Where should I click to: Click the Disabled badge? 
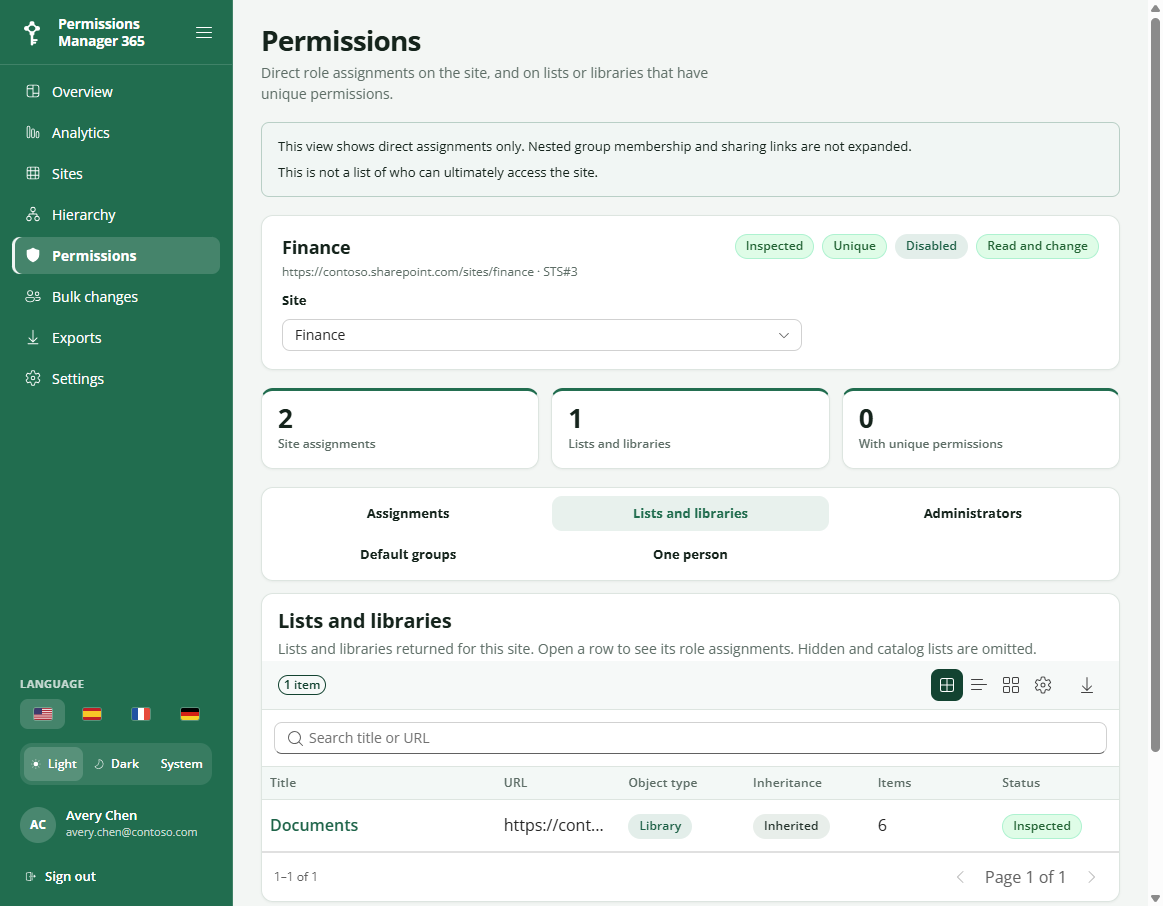(x=931, y=246)
